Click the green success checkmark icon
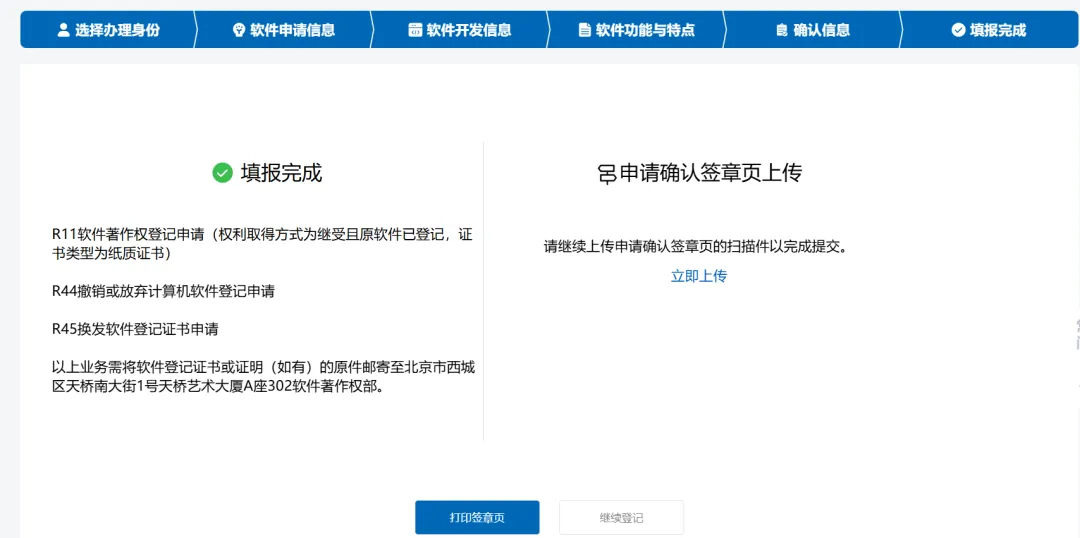 click(222, 173)
